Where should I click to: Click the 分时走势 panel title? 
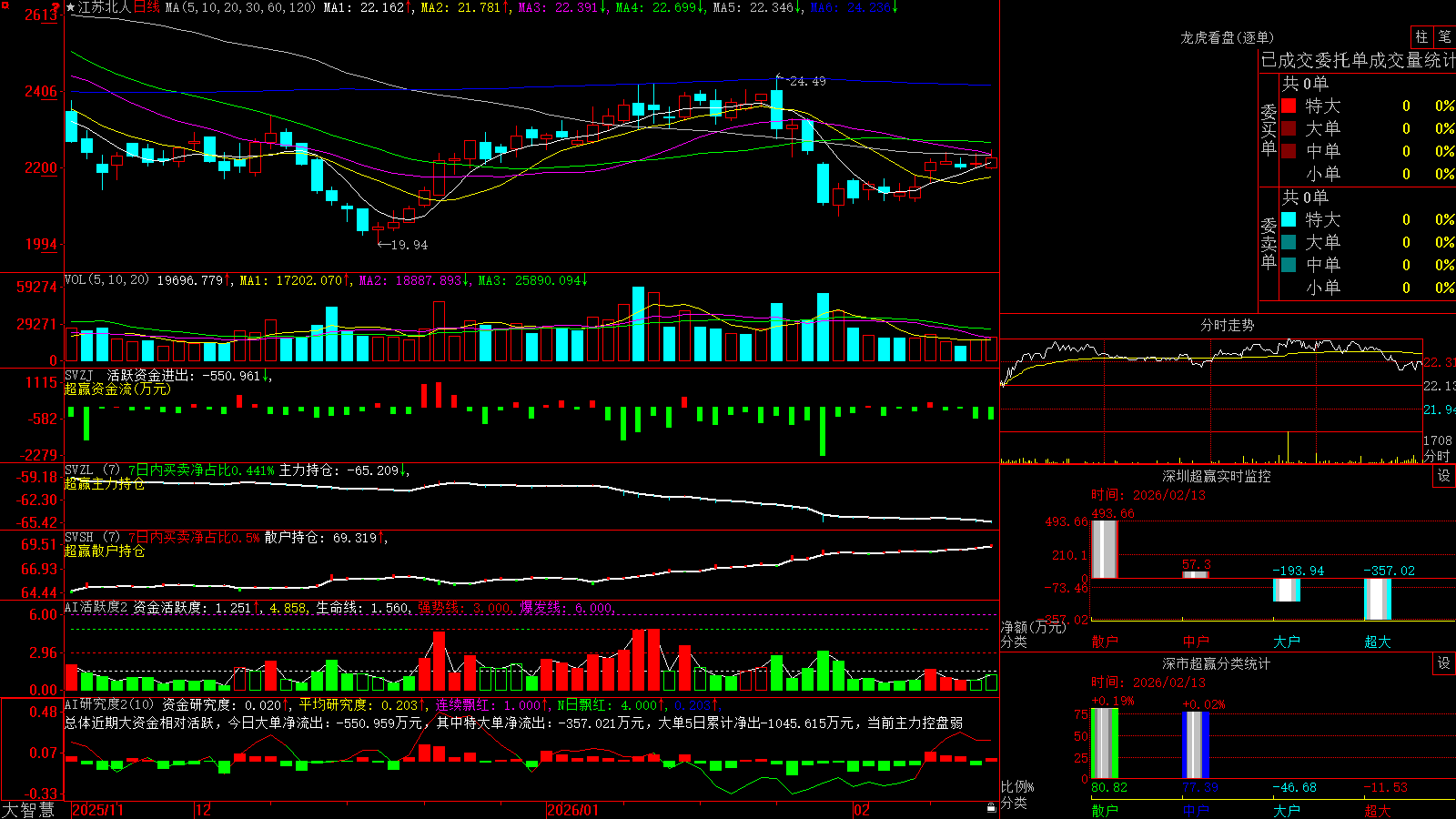click(1227, 325)
